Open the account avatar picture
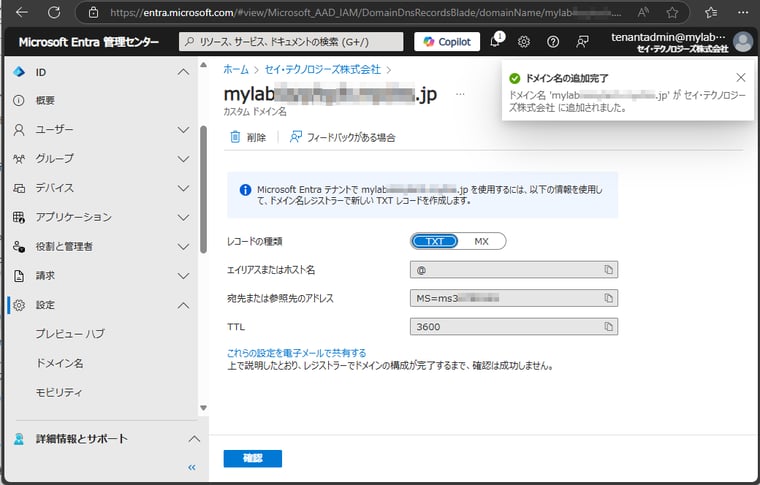Screen dimensions: 760x485 (743, 42)
